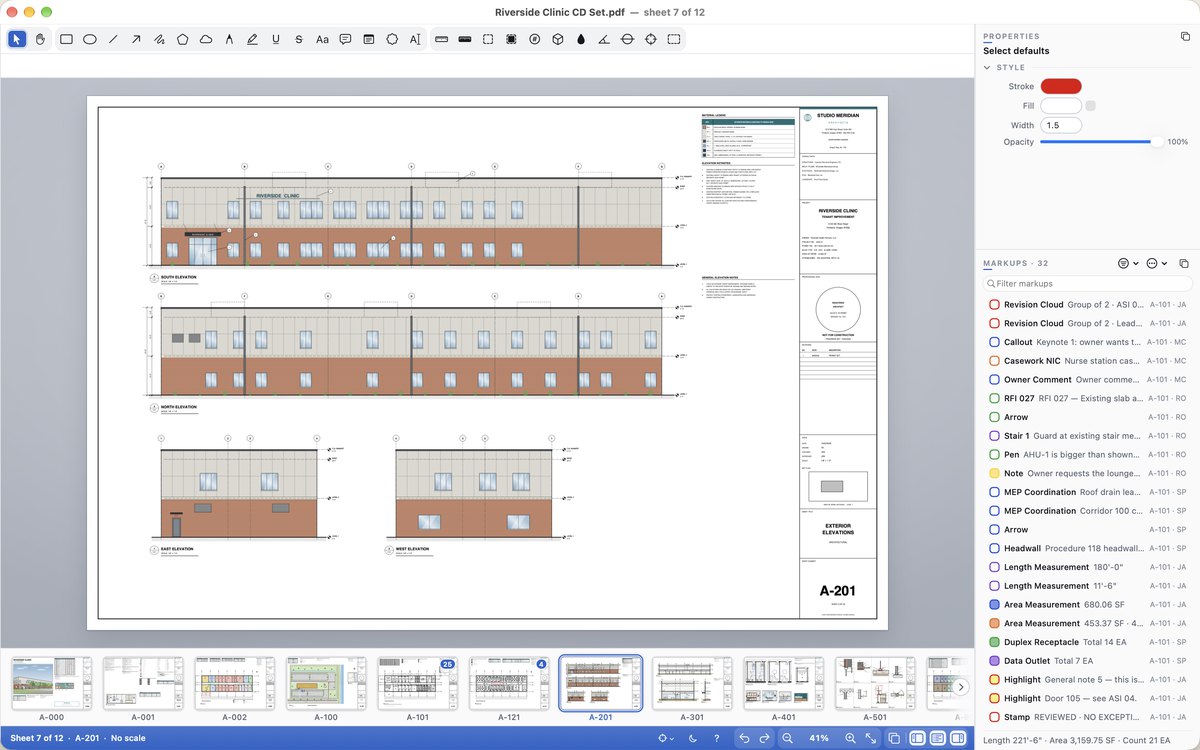The image size is (1200, 750).
Task: Choose the diameter measurement tool
Action: pyautogui.click(x=627, y=39)
